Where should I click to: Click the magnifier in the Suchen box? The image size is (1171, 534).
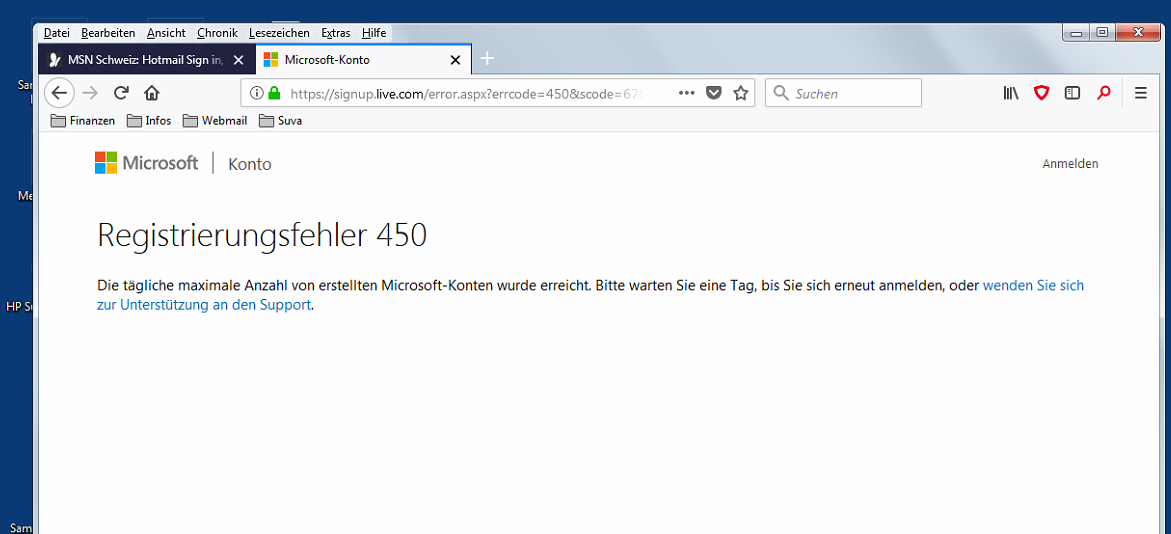[781, 93]
